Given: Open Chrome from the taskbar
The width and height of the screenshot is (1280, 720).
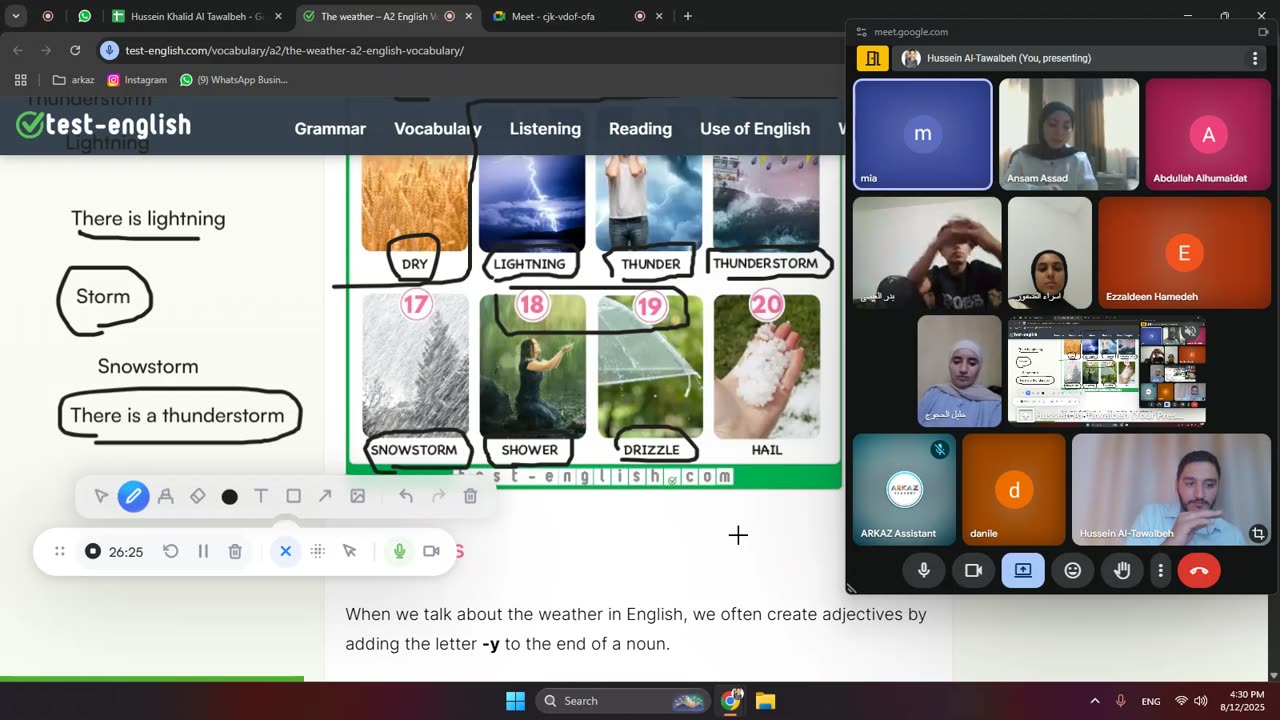Looking at the screenshot, I should click(731, 701).
